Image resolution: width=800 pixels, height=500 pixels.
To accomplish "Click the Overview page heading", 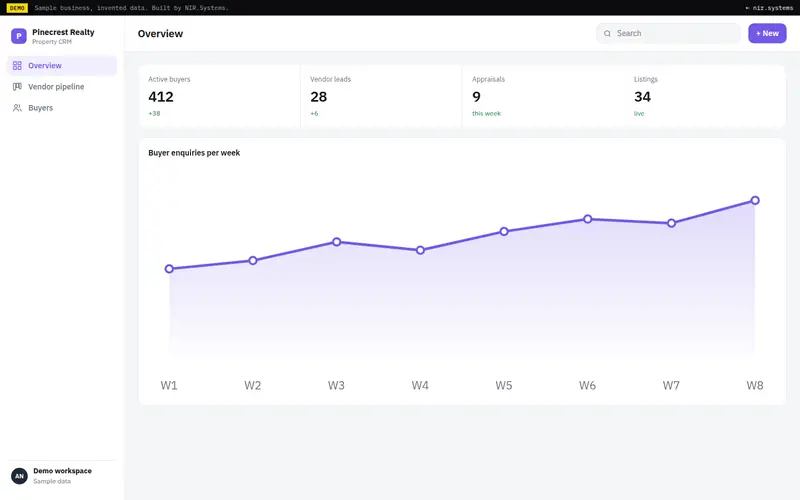I will coord(160,34).
